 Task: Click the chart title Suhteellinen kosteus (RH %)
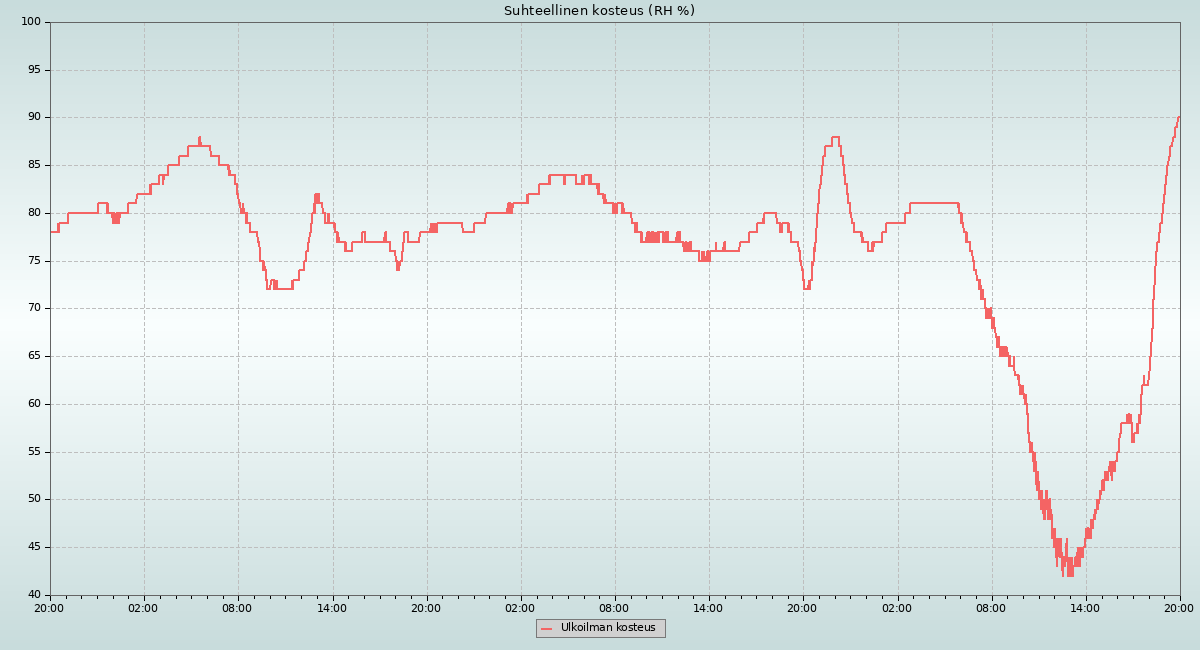(x=599, y=11)
